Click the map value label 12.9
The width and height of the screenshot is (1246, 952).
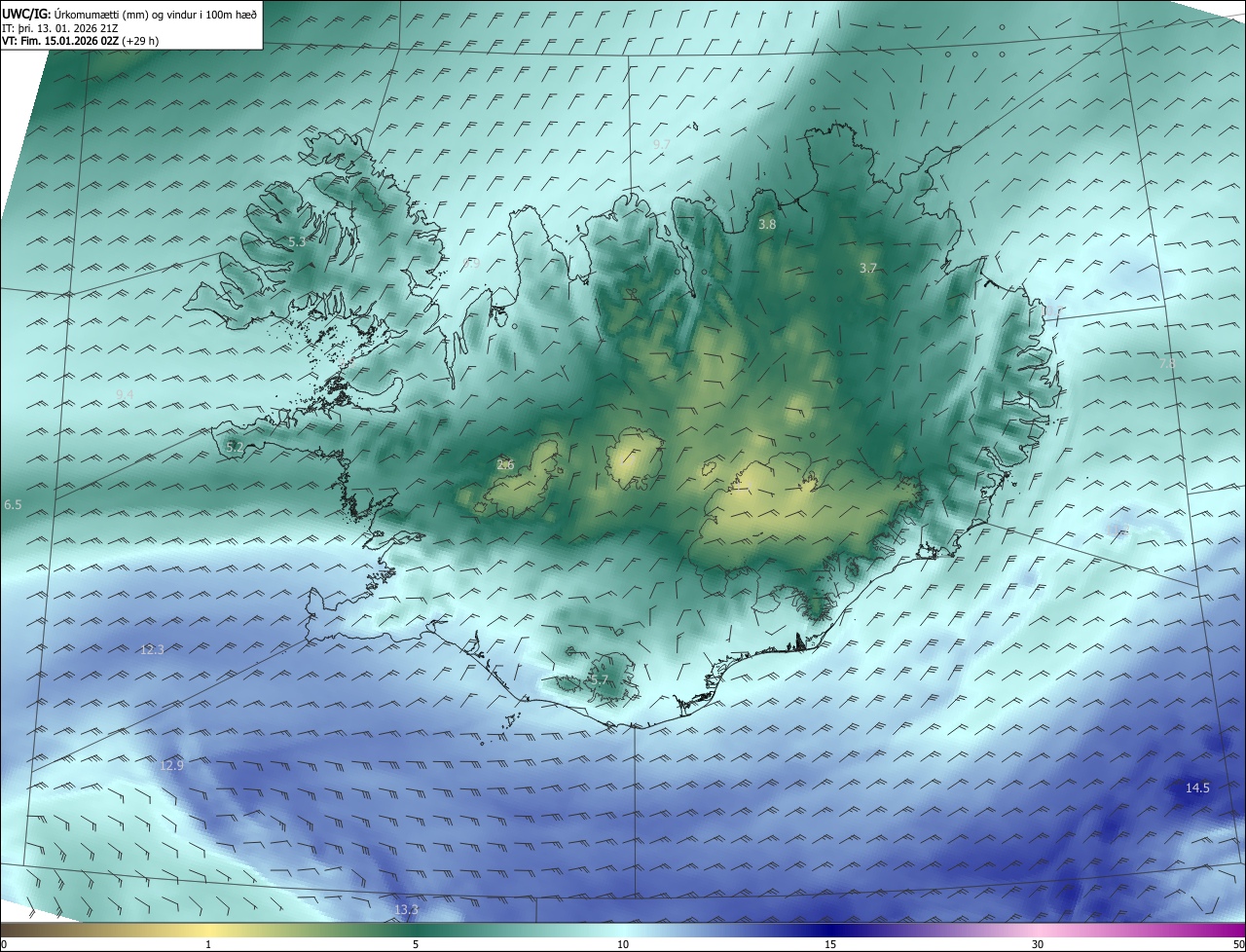[x=171, y=765]
